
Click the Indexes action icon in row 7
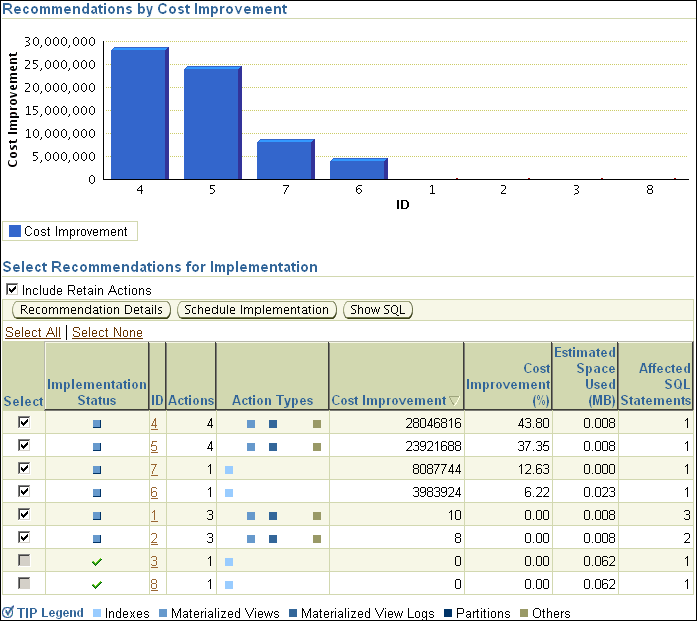229,470
